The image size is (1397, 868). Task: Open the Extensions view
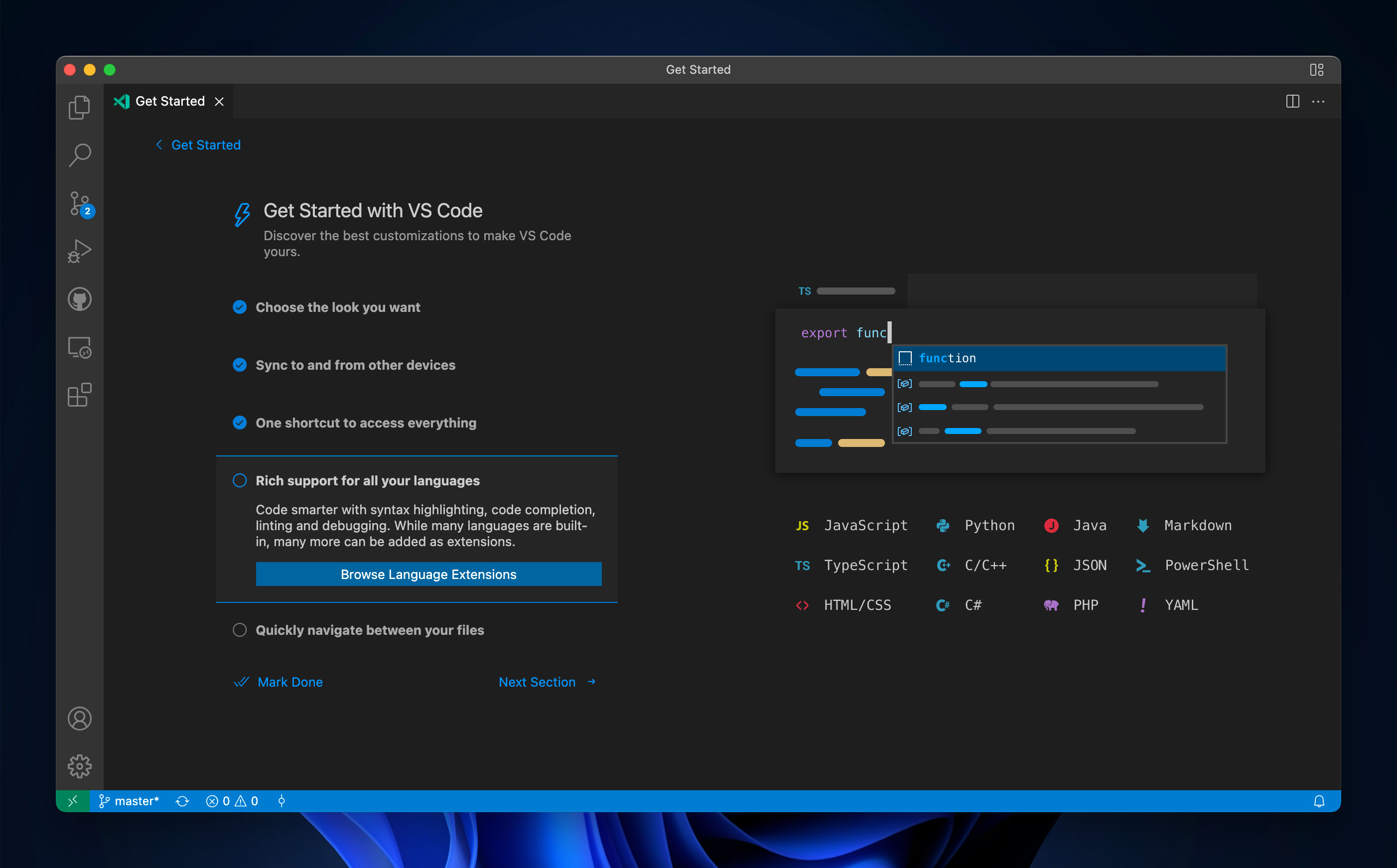79,395
